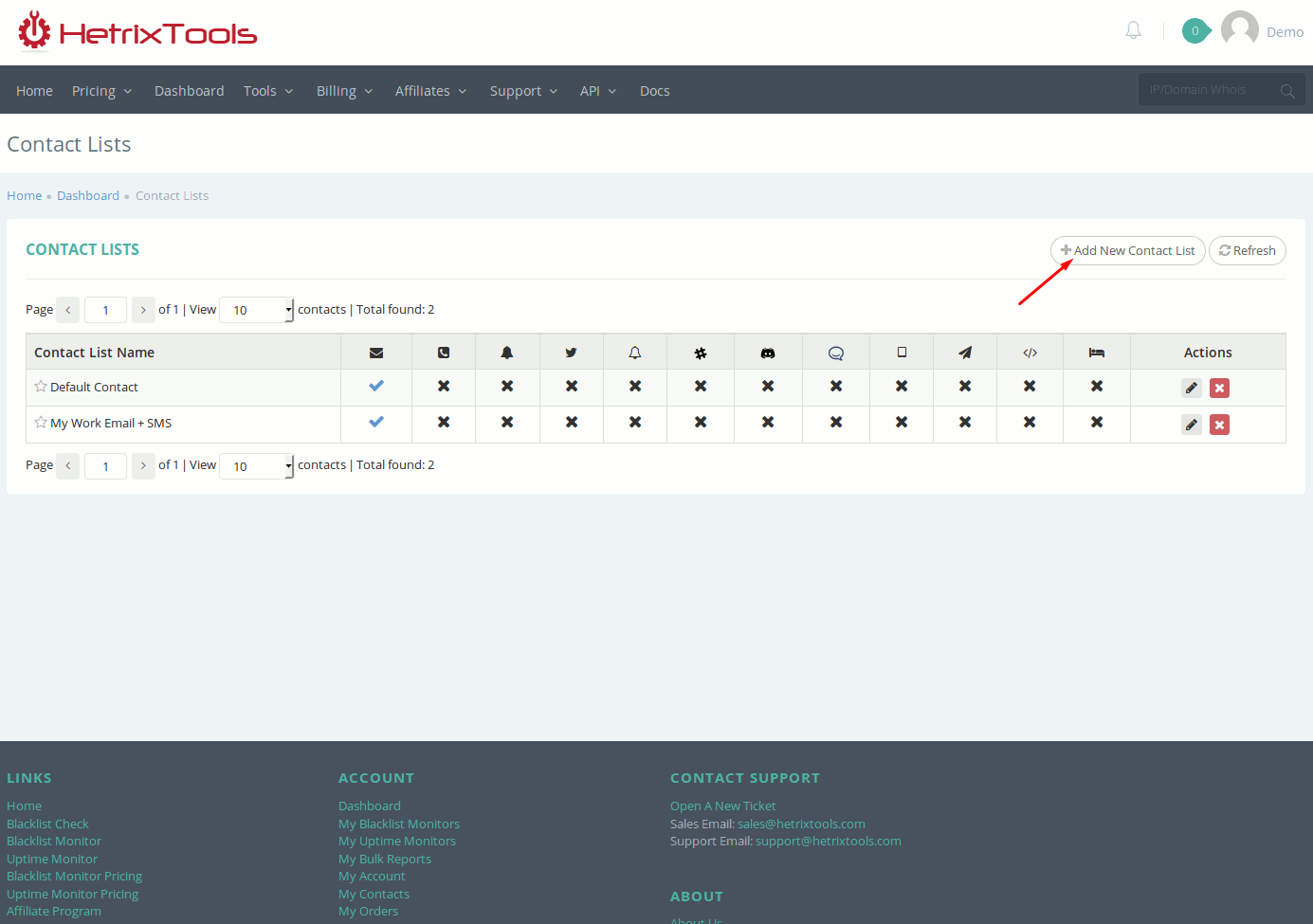Click the webhook code column icon

pos(1030,353)
